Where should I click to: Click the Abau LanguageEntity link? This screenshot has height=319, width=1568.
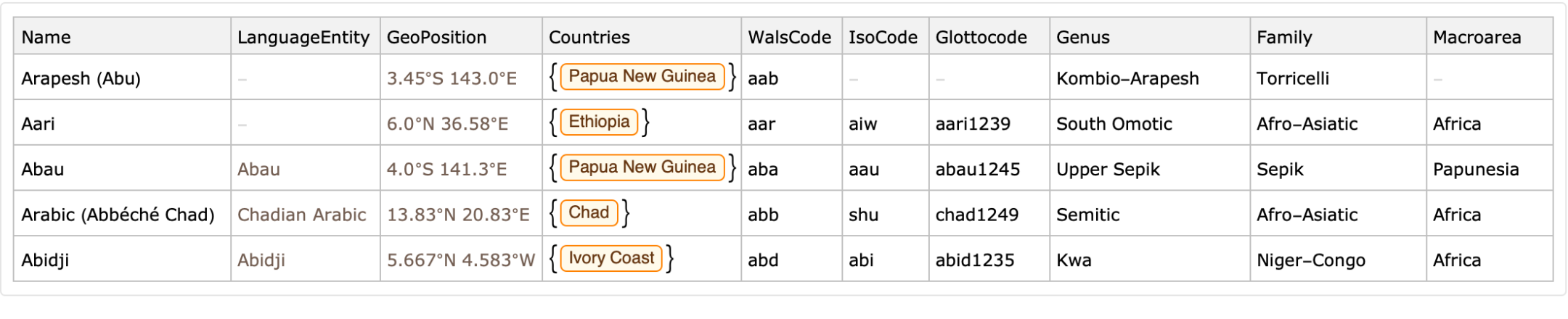(x=258, y=170)
